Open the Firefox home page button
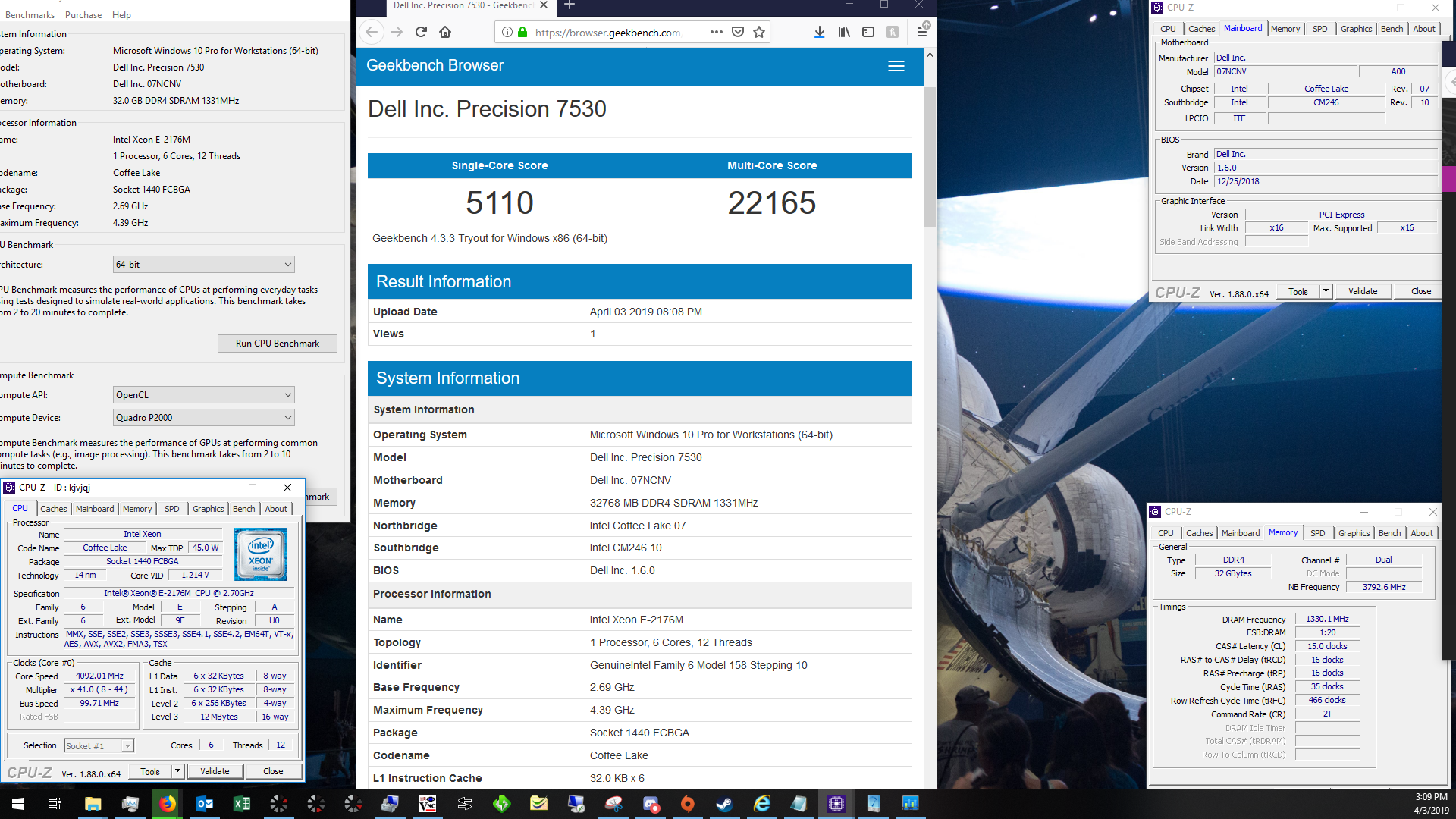Viewport: 1456px width, 819px height. [445, 32]
